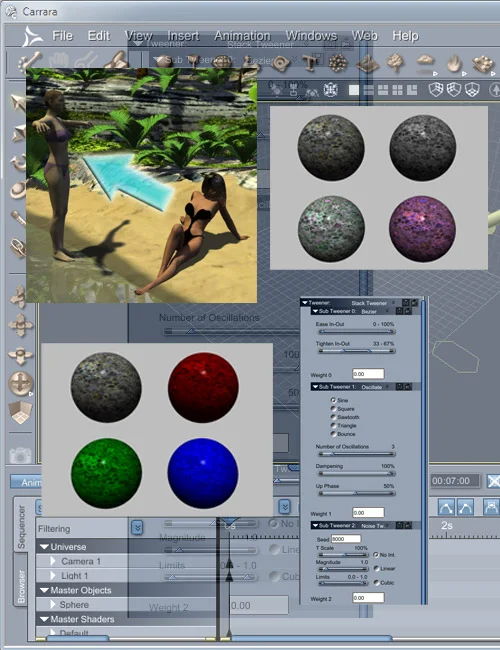Select the Sphere row under Master Objects
This screenshot has height=650, width=500.
[126, 605]
